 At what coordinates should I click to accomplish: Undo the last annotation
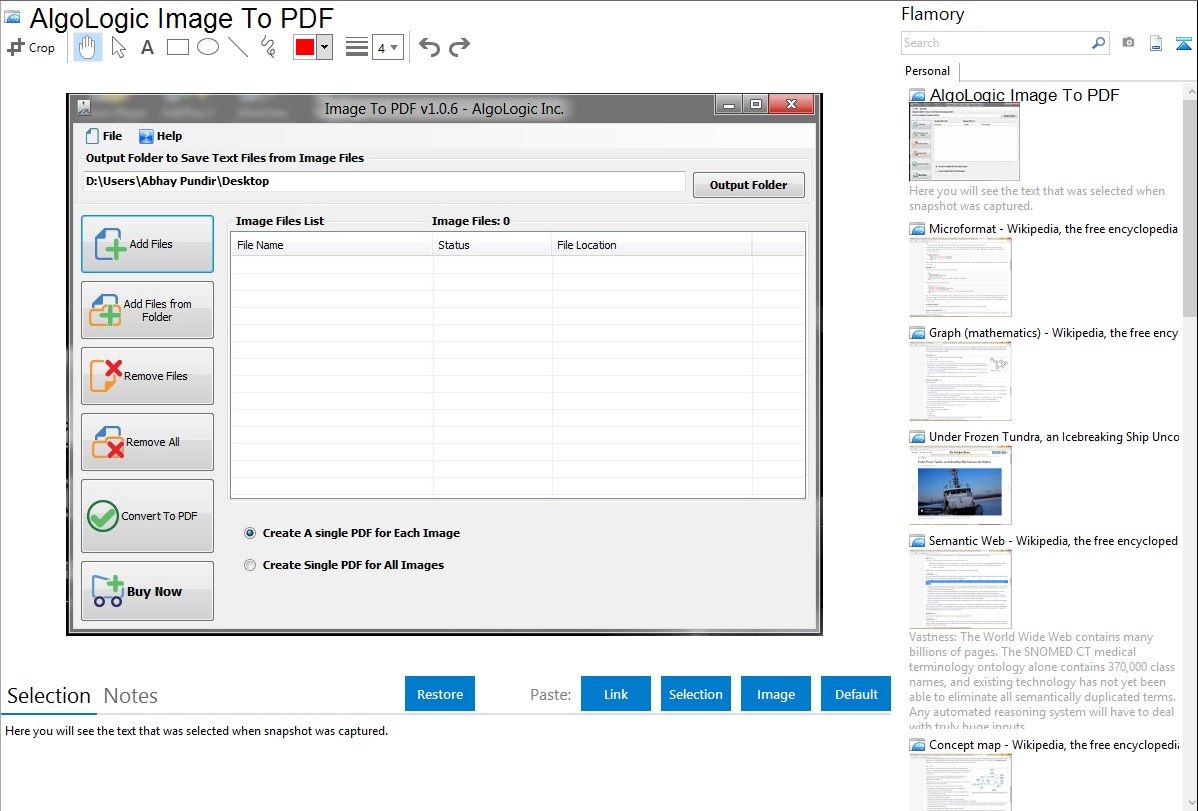(429, 47)
